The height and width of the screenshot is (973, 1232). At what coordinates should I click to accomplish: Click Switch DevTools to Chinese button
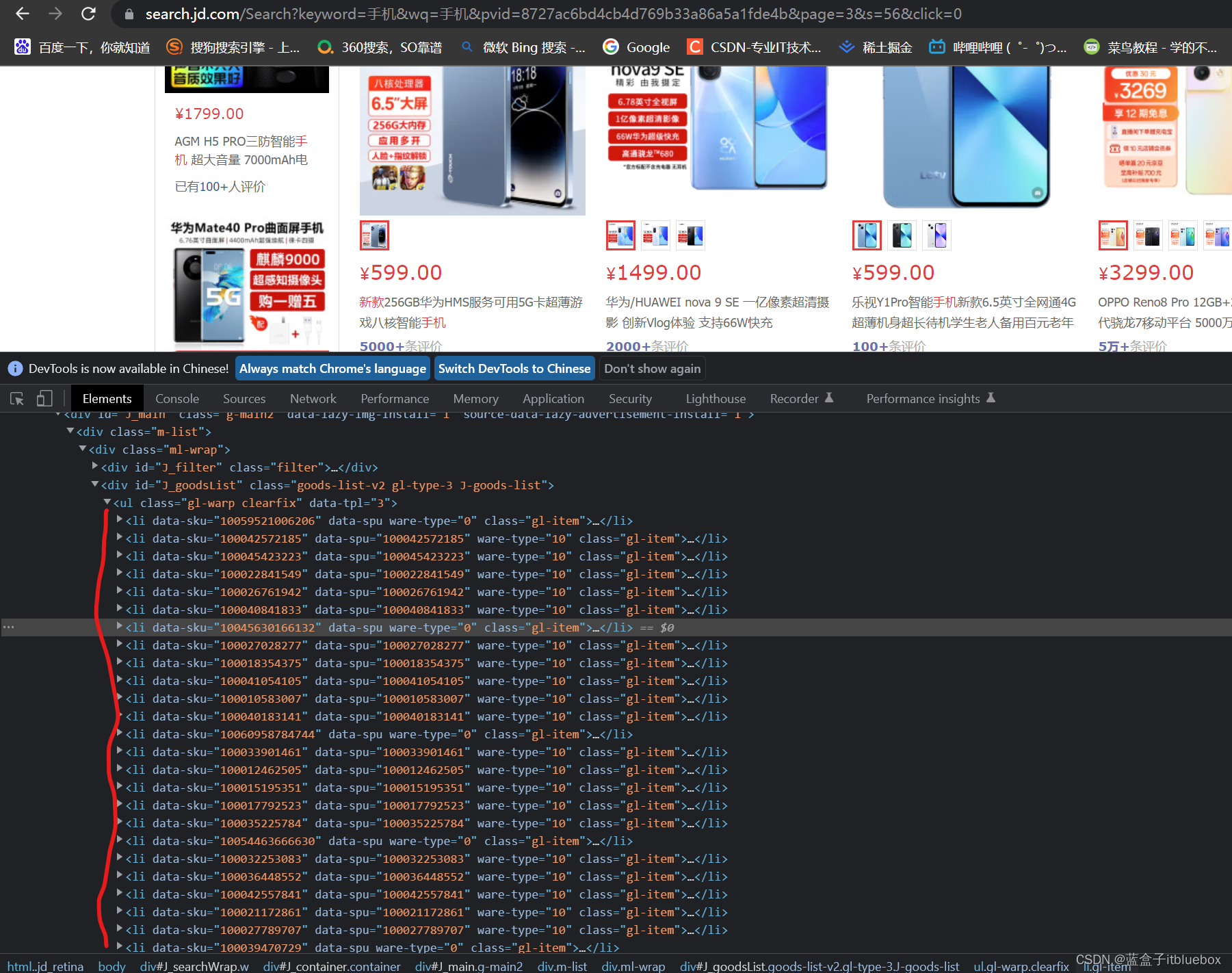tap(514, 369)
